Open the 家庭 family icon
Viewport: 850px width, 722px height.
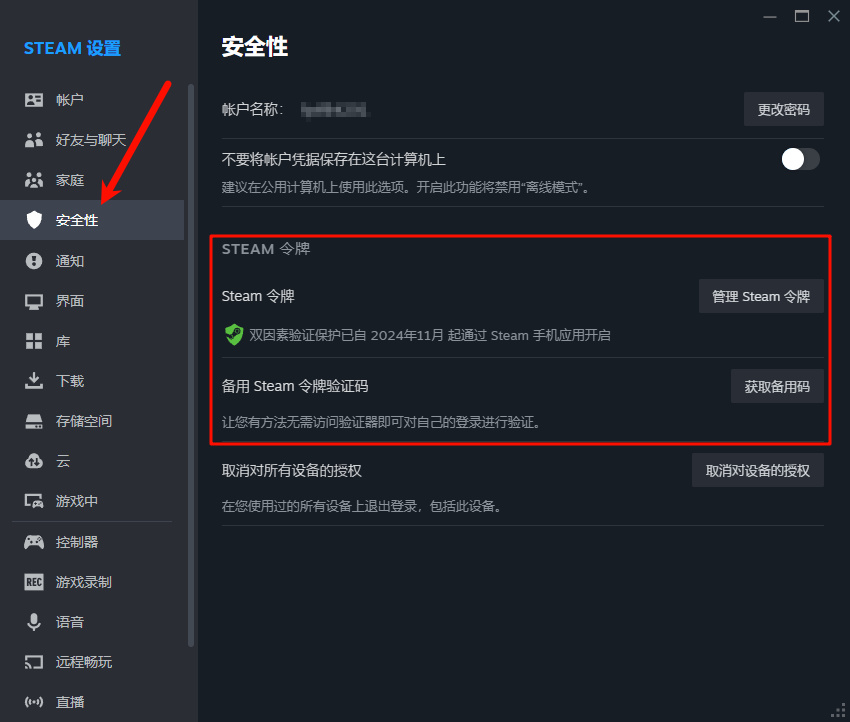tap(34, 180)
